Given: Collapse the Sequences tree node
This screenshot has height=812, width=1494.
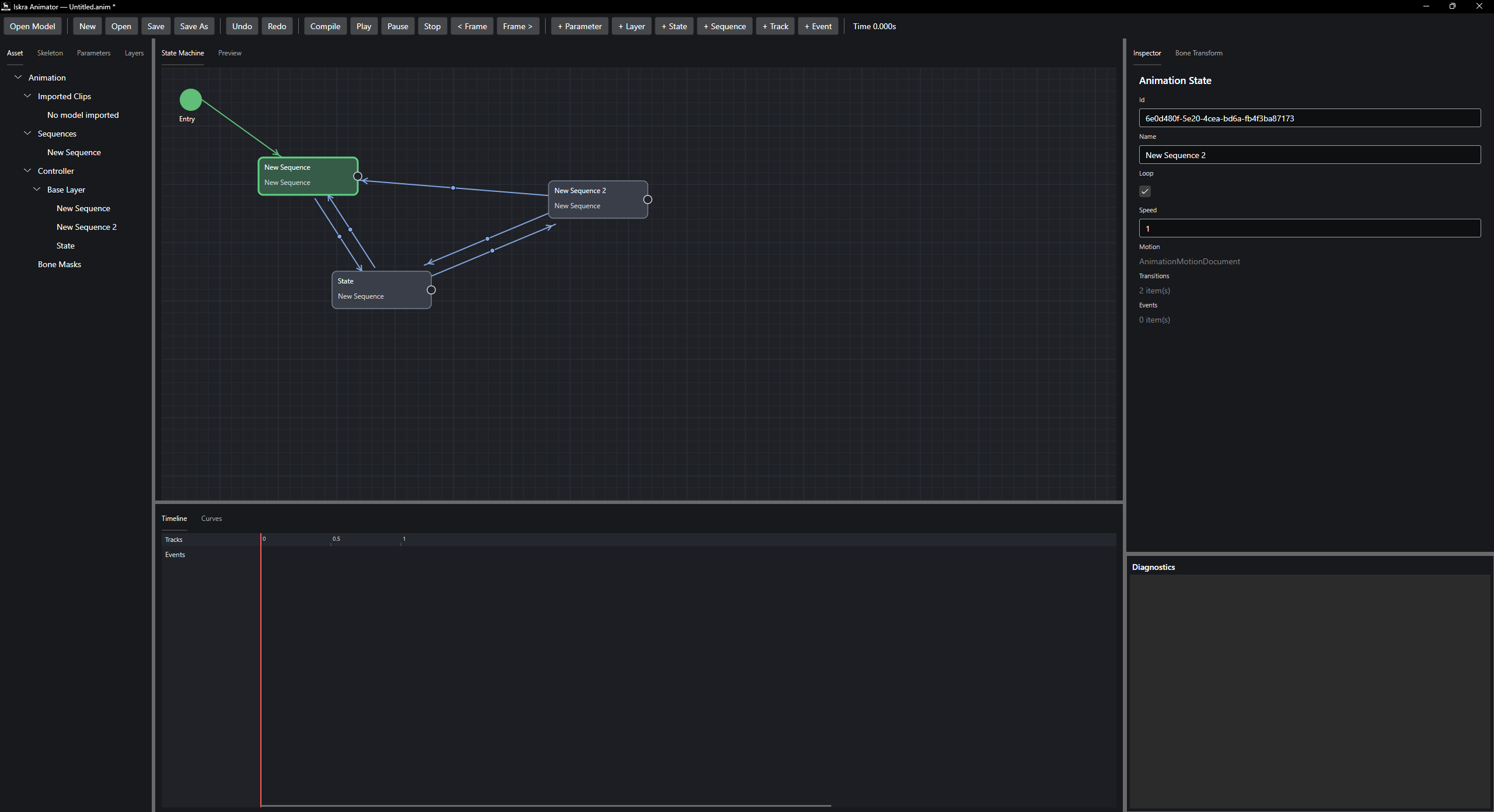Looking at the screenshot, I should [27, 133].
